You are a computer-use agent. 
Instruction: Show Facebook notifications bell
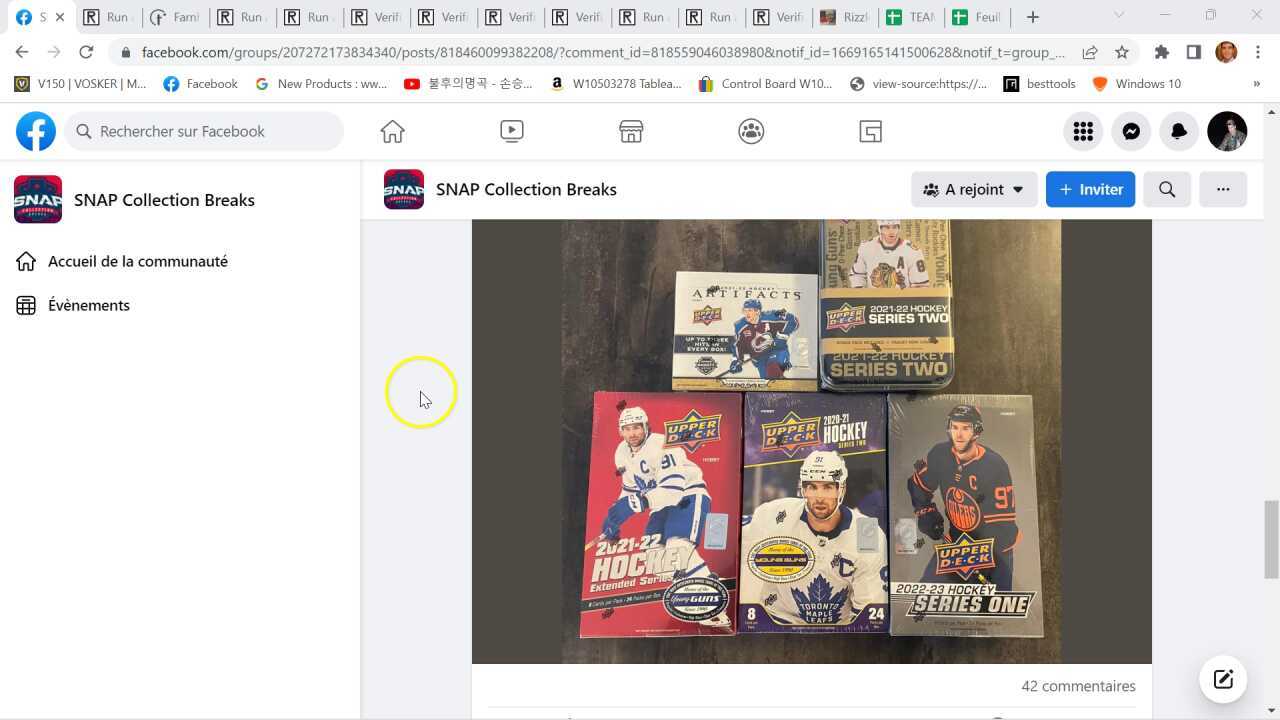[1179, 131]
